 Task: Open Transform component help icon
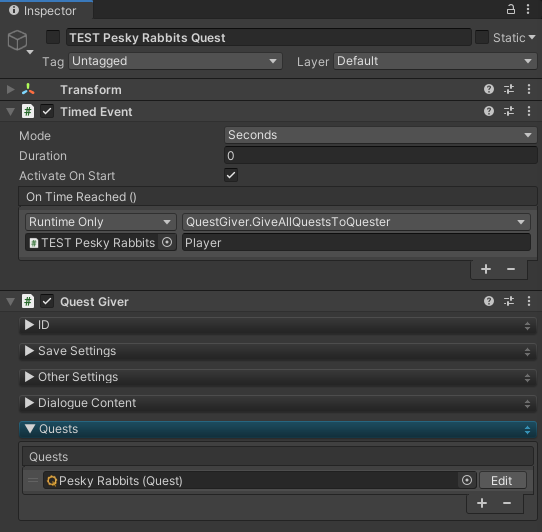pos(489,89)
